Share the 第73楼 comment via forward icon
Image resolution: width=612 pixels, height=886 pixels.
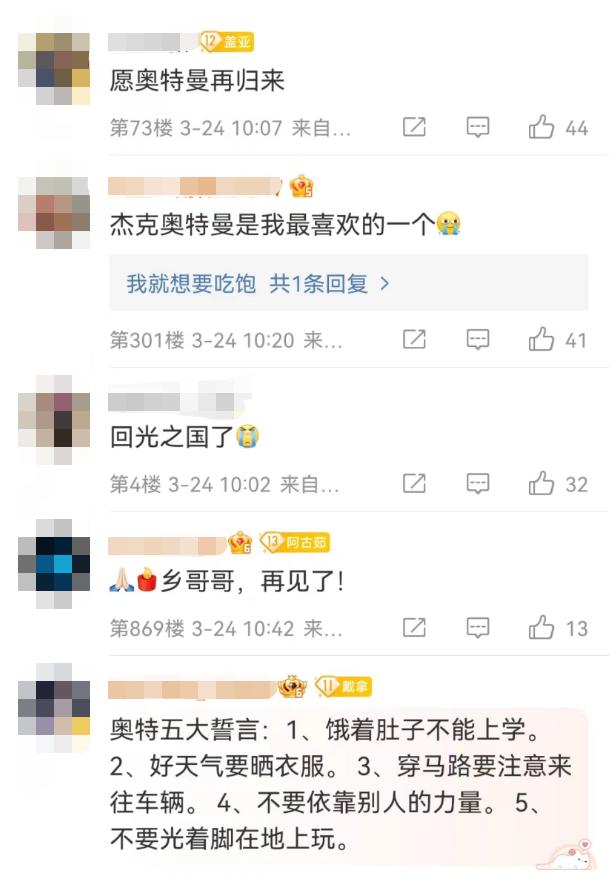tap(414, 127)
